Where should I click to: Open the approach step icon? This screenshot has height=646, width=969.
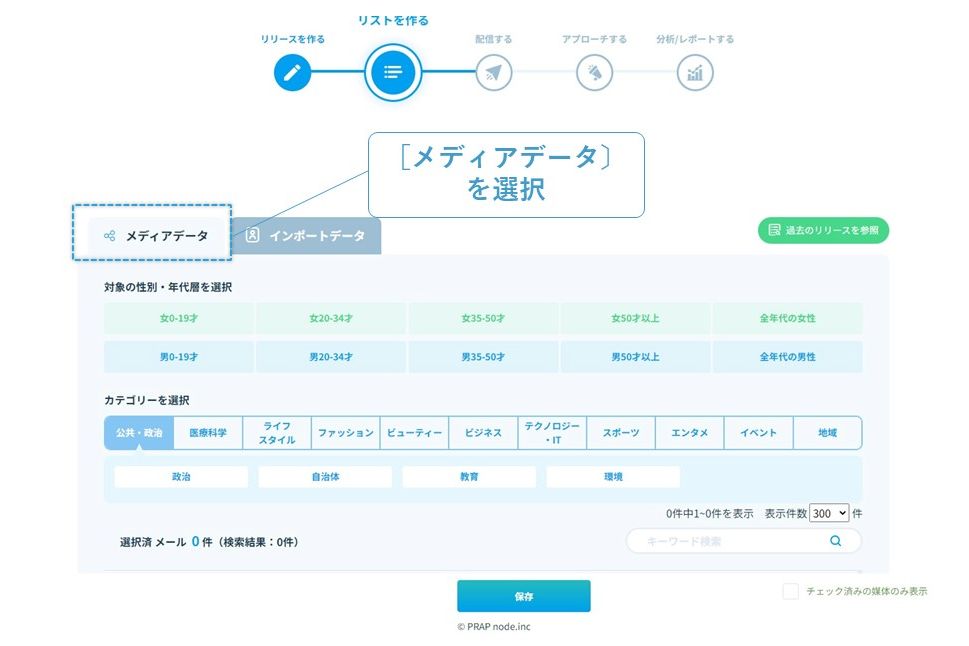pos(594,72)
